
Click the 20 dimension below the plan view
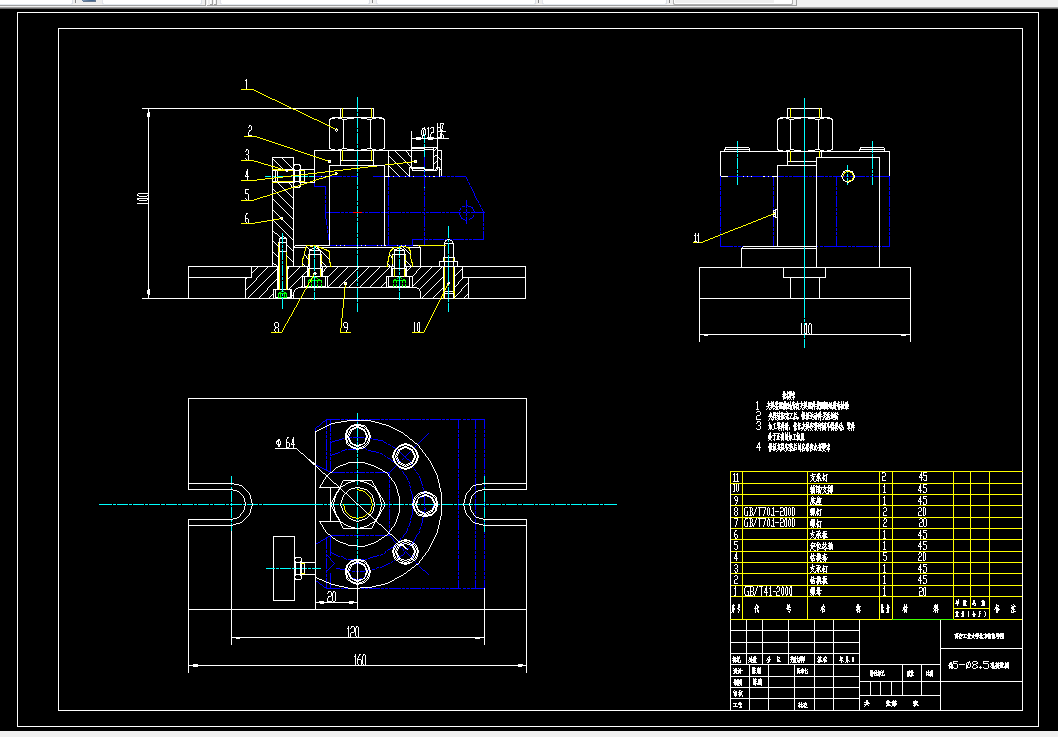[x=331, y=597]
